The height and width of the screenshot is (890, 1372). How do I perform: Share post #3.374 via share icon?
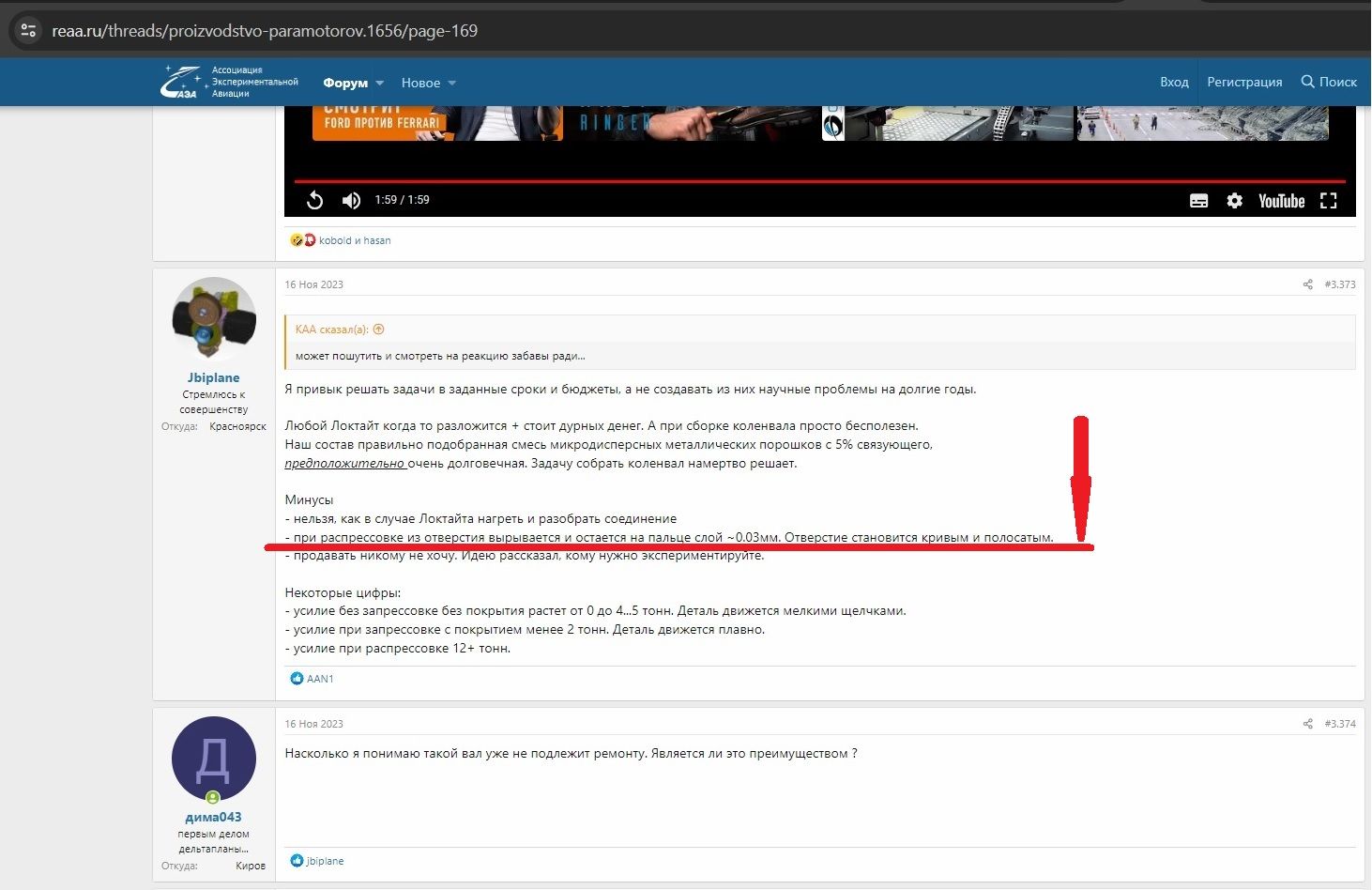1307,724
